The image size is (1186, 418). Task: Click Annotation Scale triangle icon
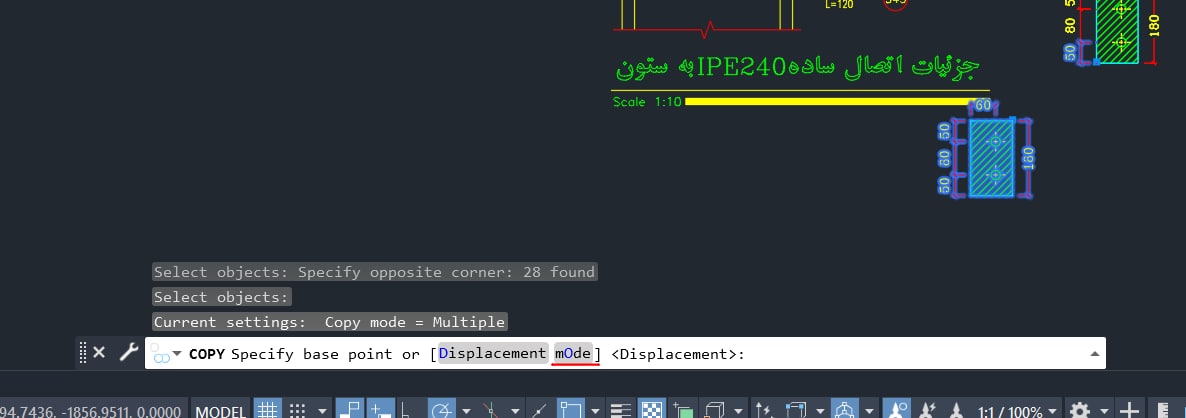[x=957, y=410]
